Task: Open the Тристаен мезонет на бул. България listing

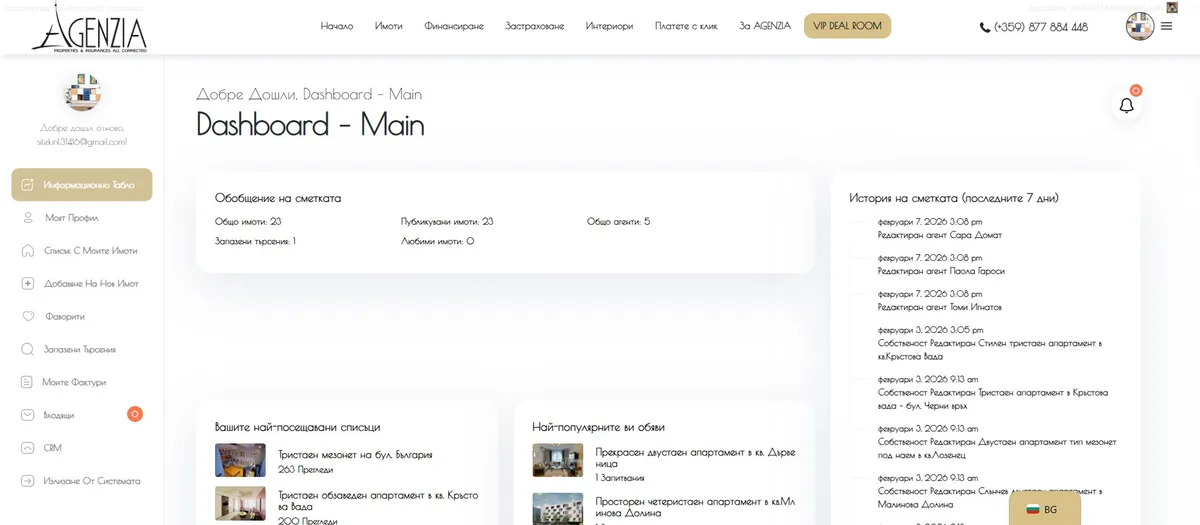Action: pos(355,455)
